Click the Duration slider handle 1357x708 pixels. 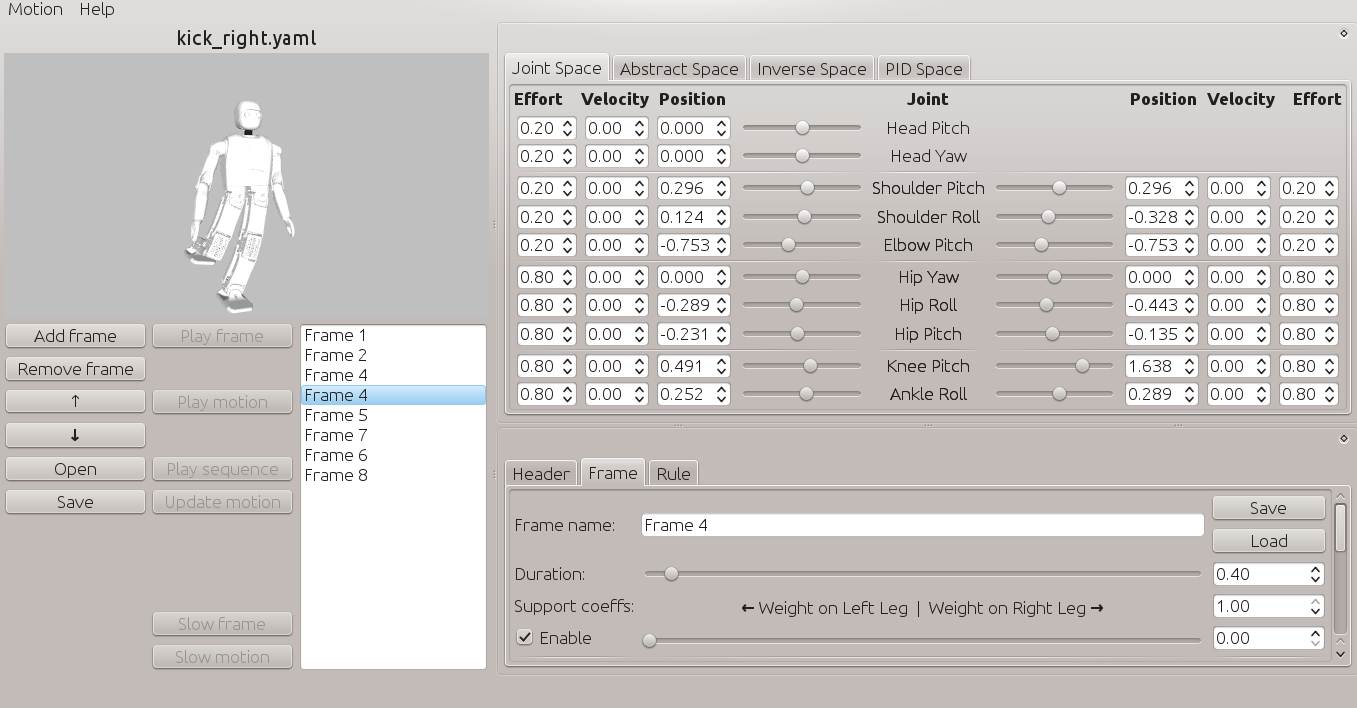pyautogui.click(x=671, y=574)
